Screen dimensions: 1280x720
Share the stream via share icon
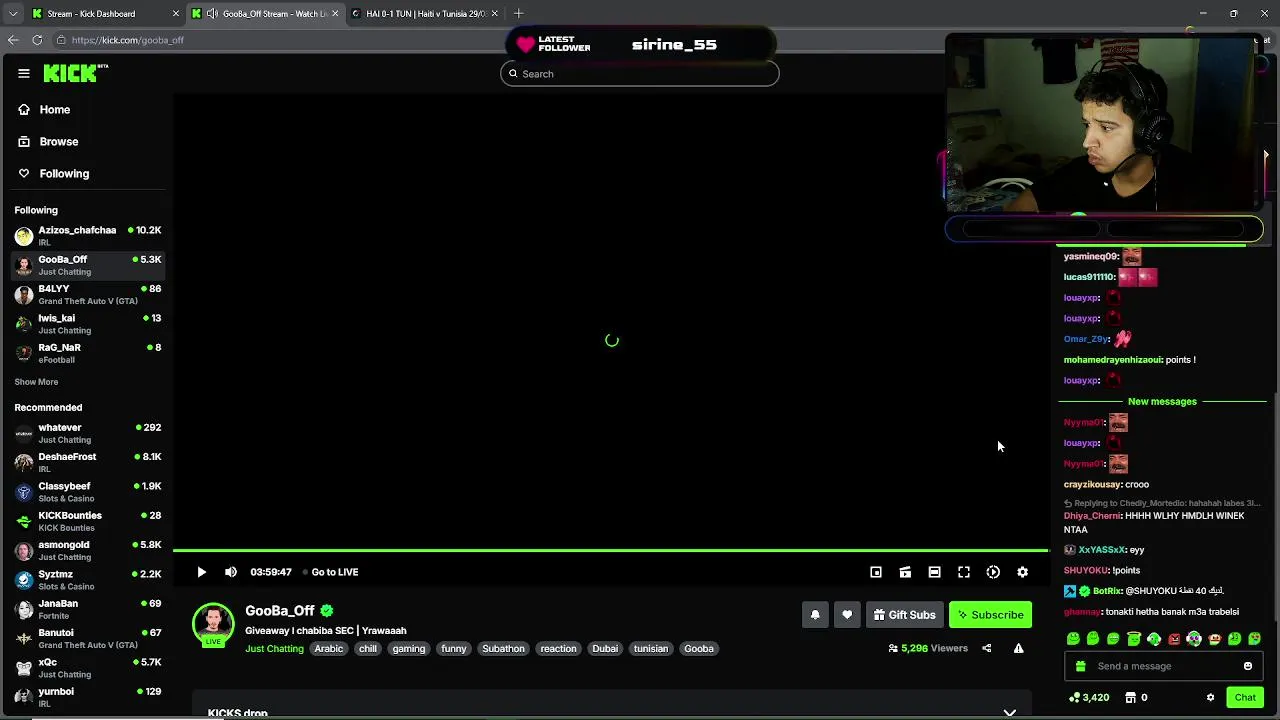tap(986, 648)
